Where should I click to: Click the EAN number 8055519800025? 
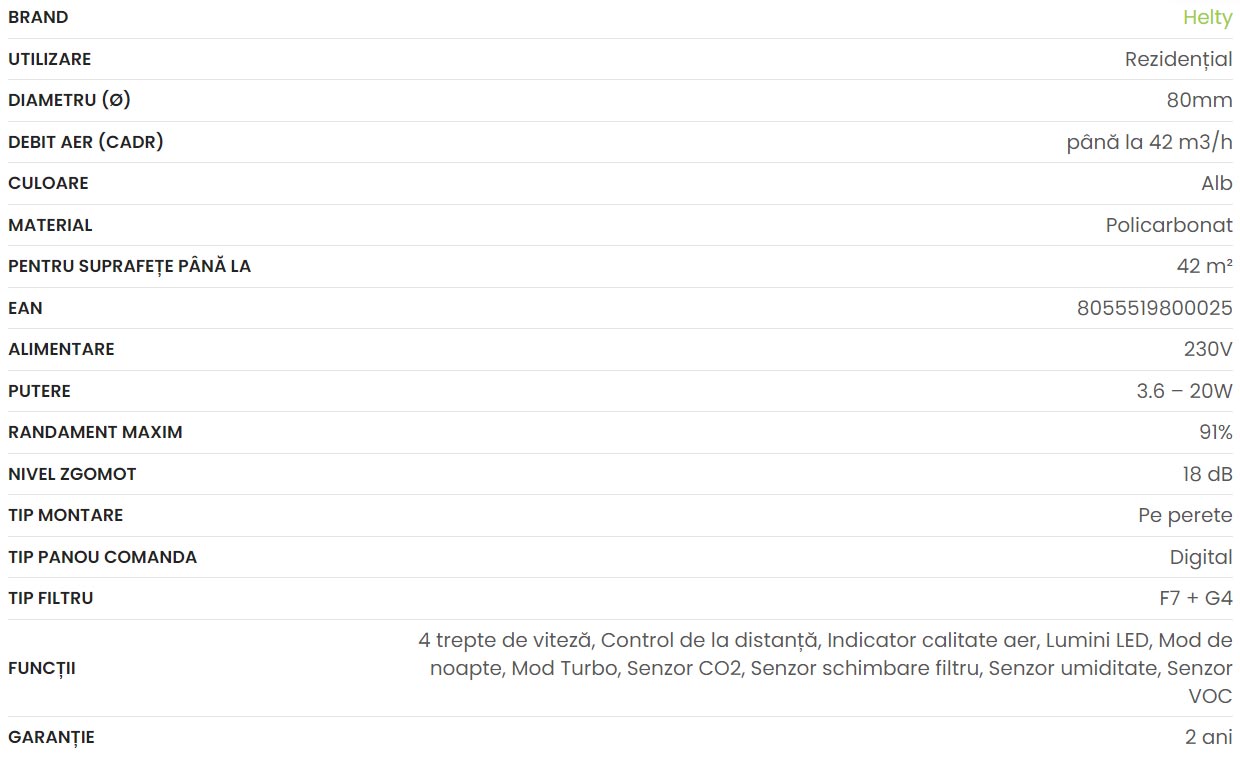tap(1154, 308)
